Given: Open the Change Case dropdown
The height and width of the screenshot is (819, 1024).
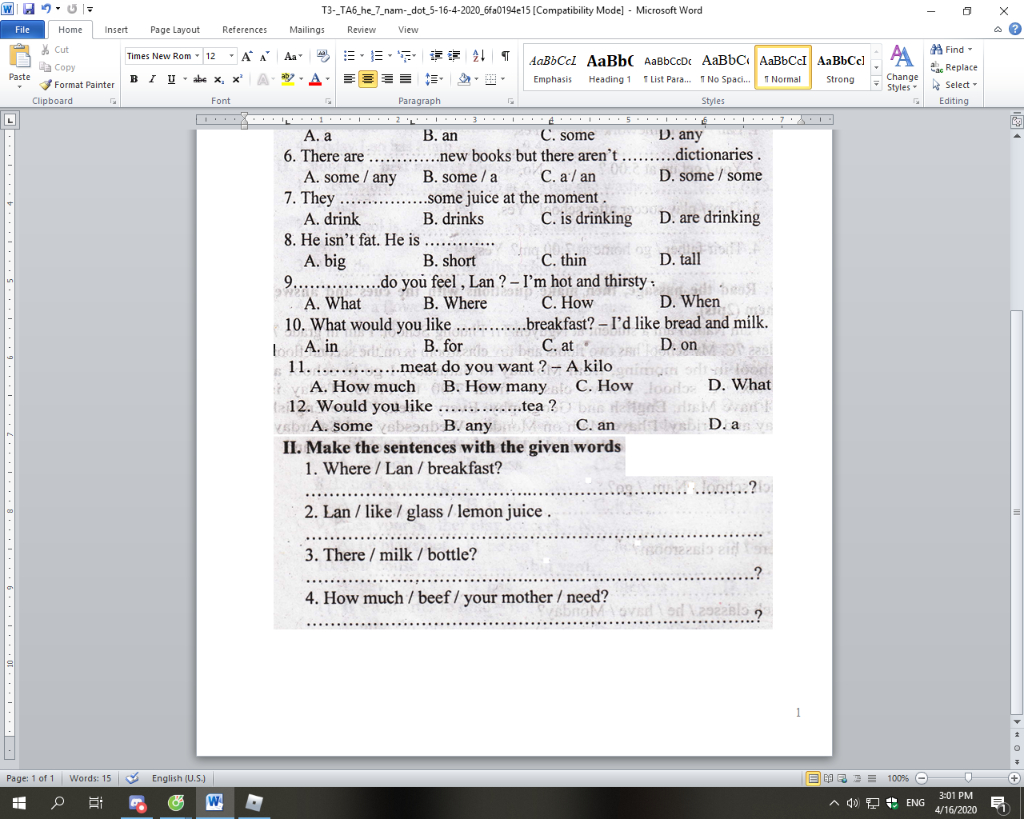Looking at the screenshot, I should tap(292, 56).
